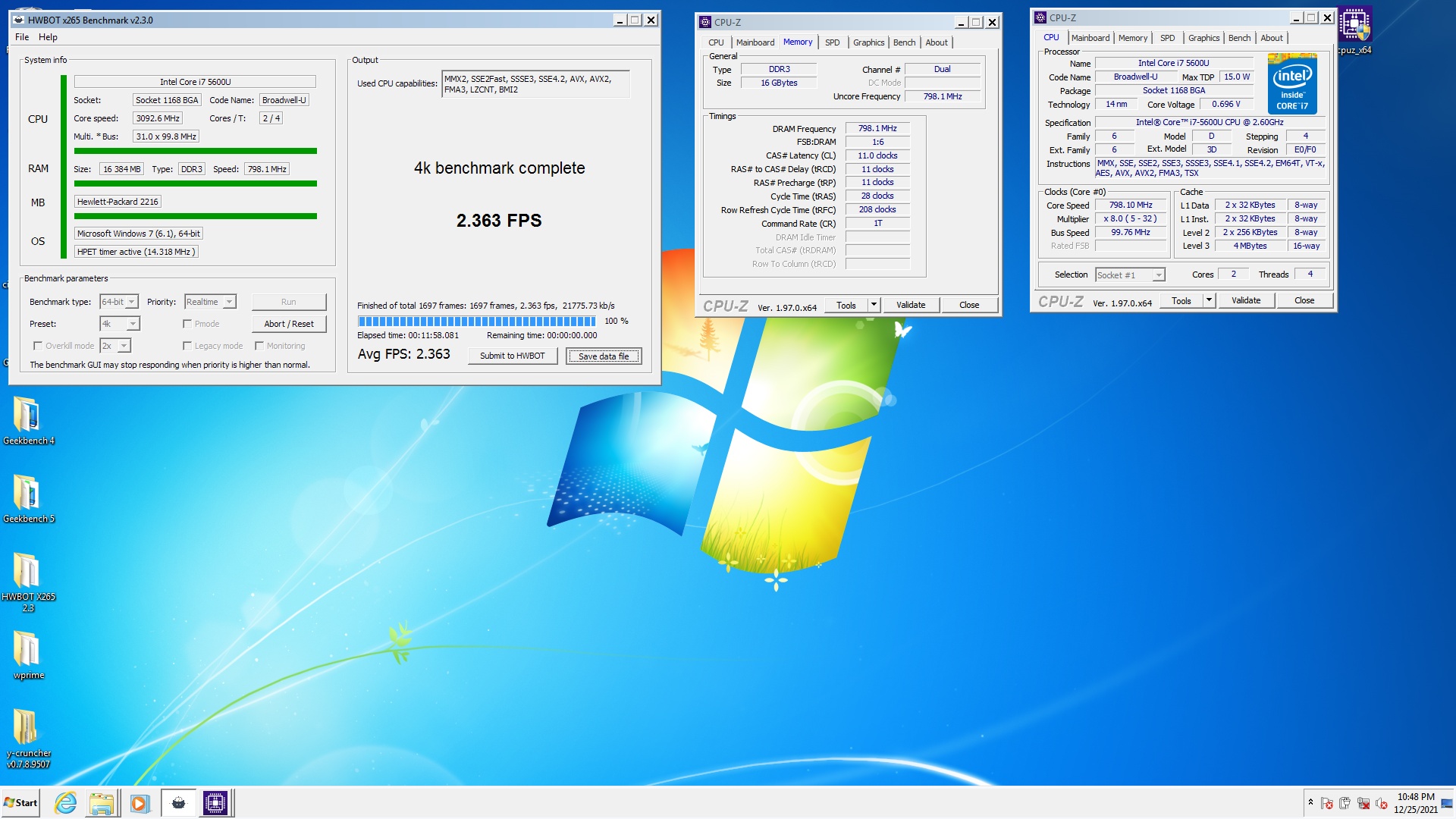Click the Used CPU capabilities text box
This screenshot has height=819, width=1456.
tap(535, 84)
